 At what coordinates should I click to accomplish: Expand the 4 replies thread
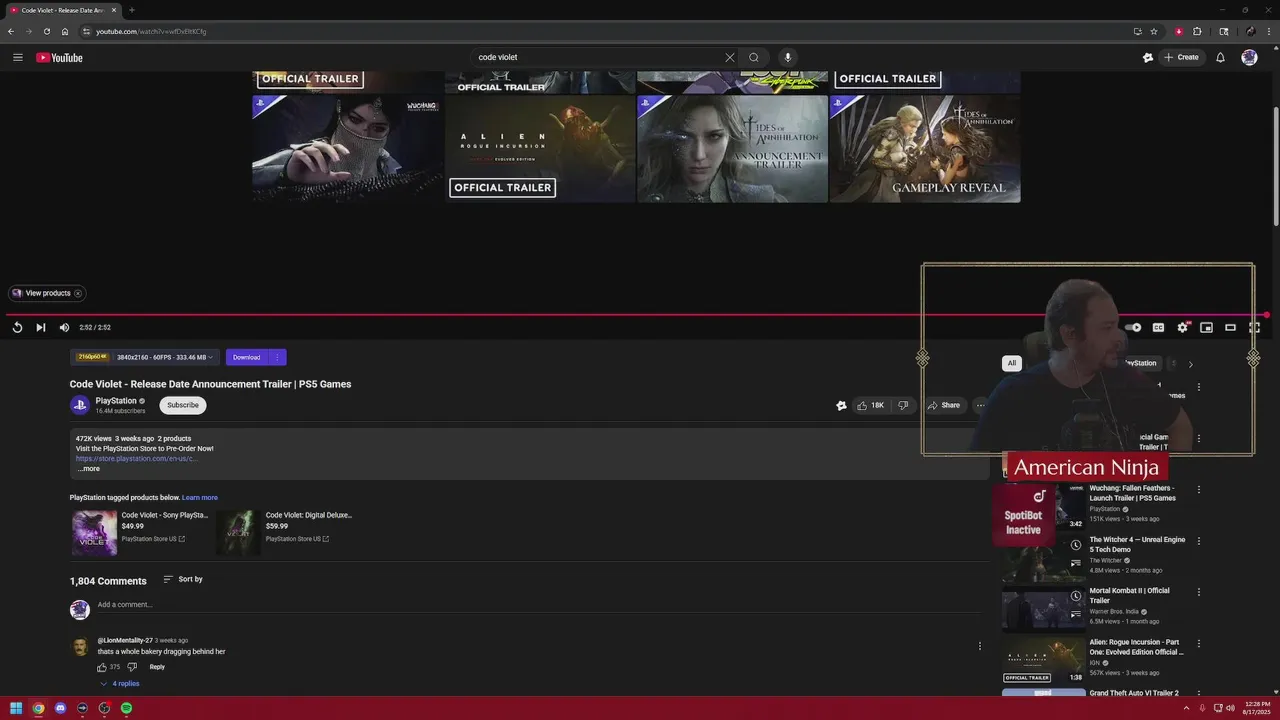click(x=119, y=683)
